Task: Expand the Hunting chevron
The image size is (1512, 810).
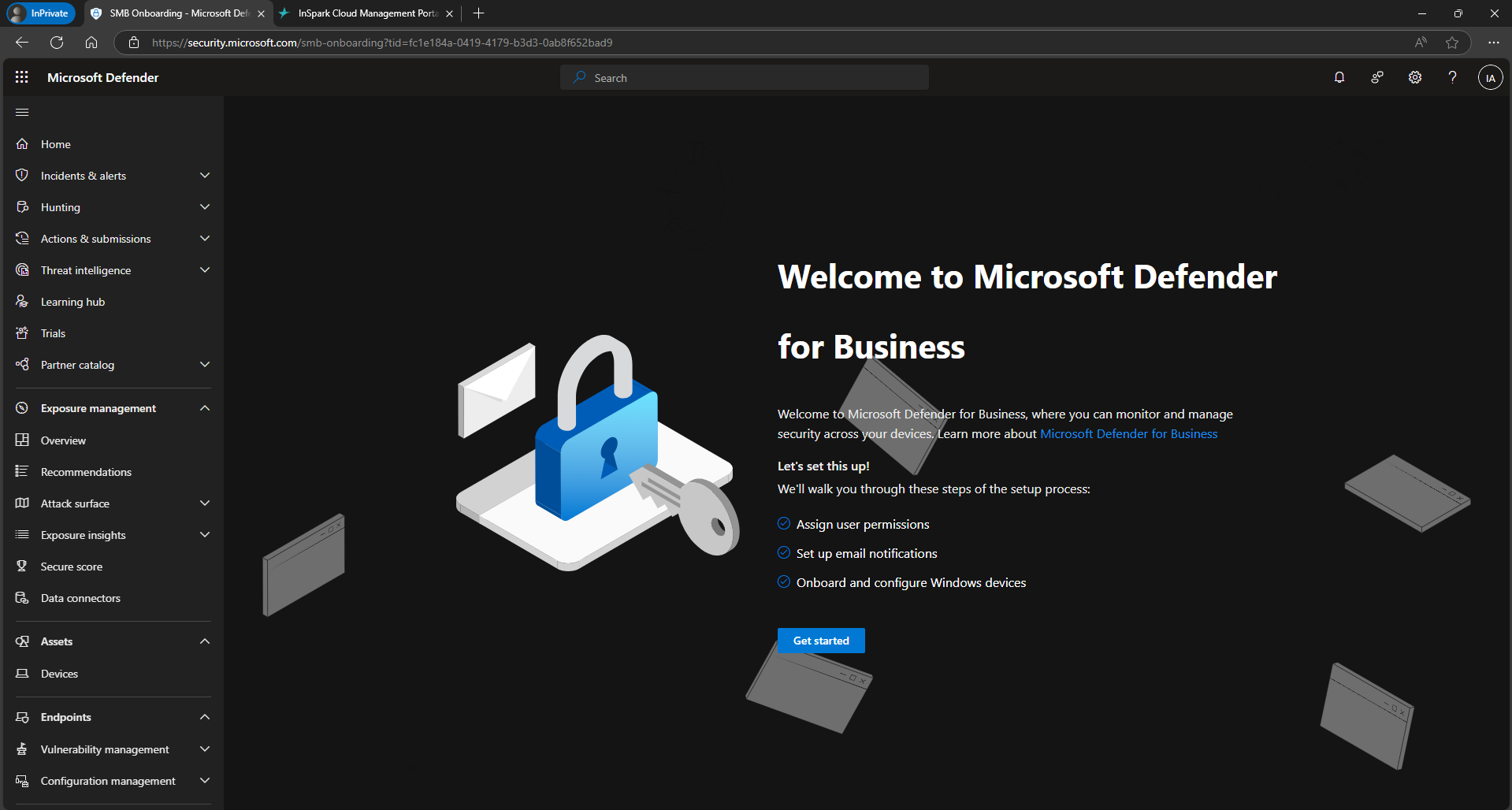Action: [205, 206]
